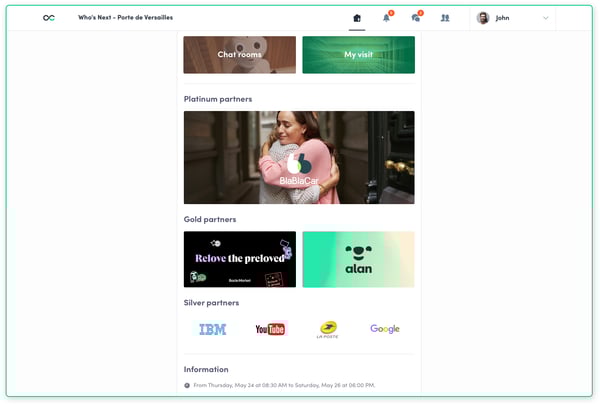Open the alan gold partner card
This screenshot has height=405, width=600.
pos(359,259)
